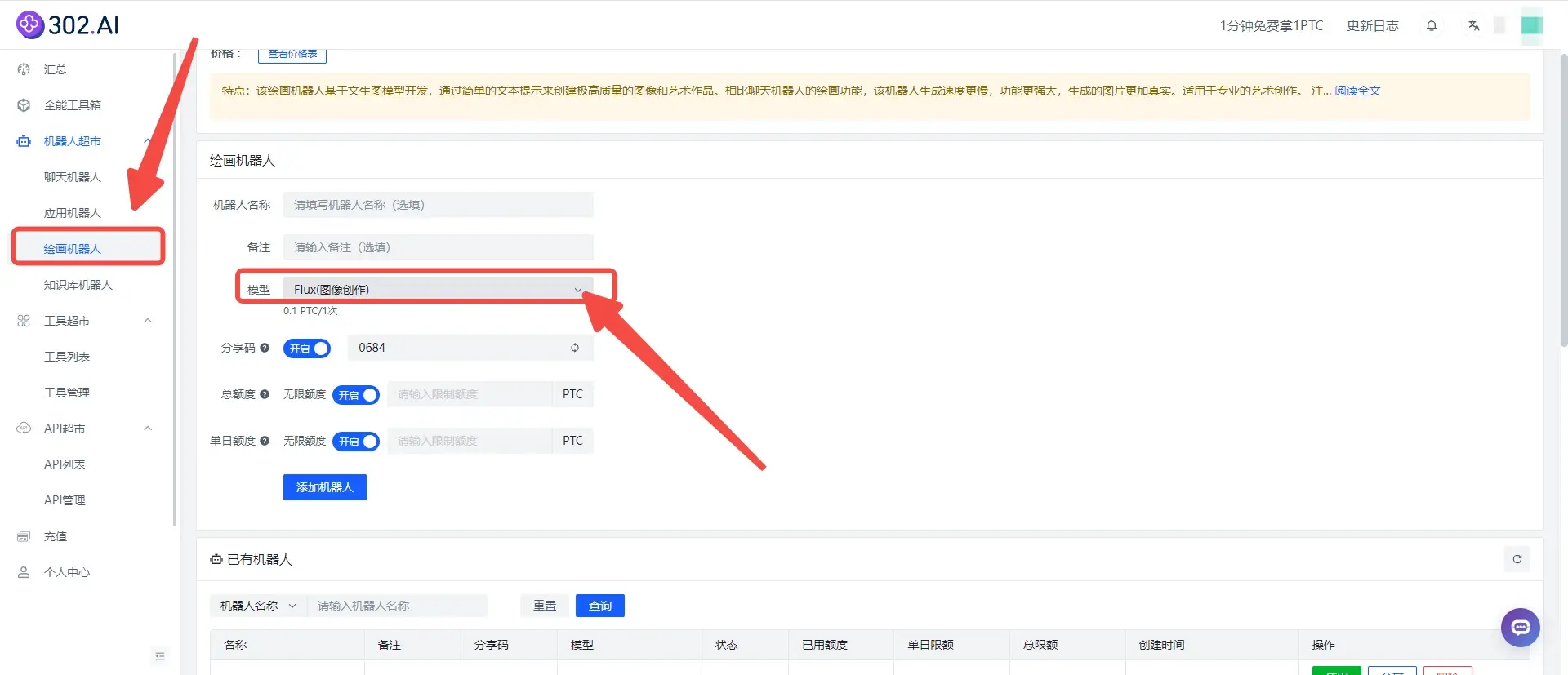Click the 查看价格表 button
This screenshot has width=1568, height=675.
click(x=292, y=55)
